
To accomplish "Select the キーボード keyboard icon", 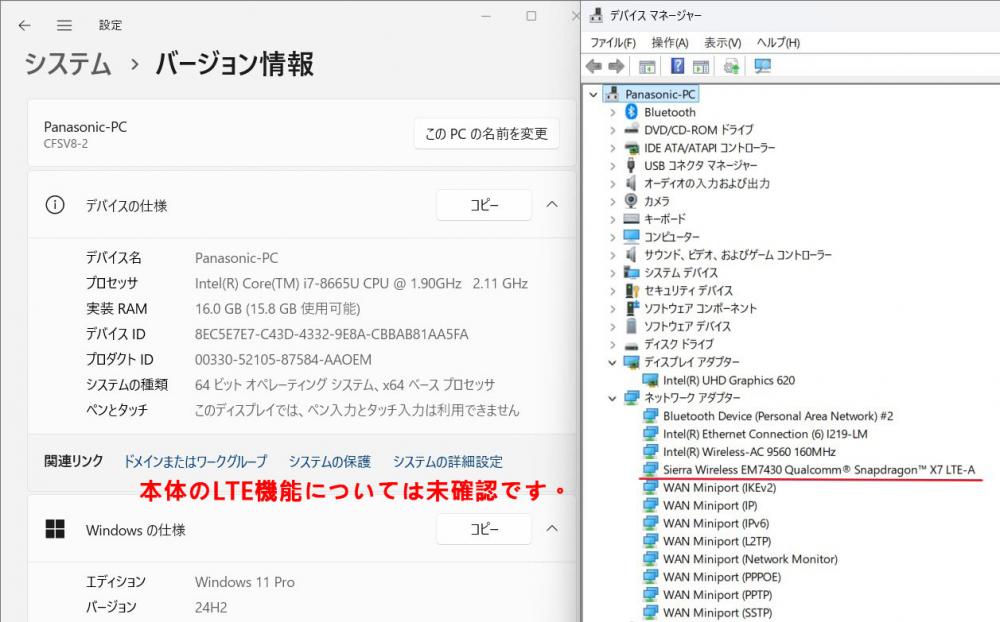I will (x=631, y=219).
